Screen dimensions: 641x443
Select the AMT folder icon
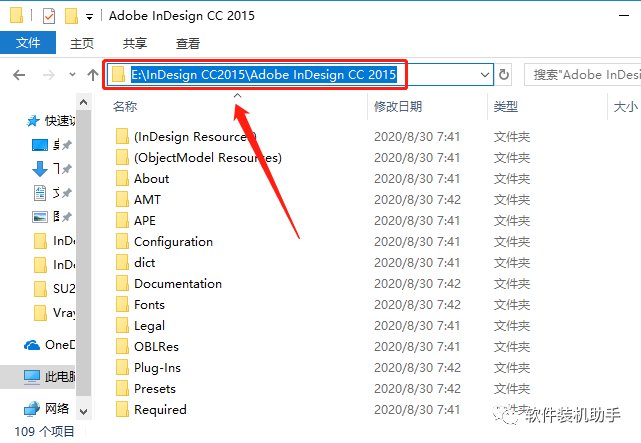122,199
